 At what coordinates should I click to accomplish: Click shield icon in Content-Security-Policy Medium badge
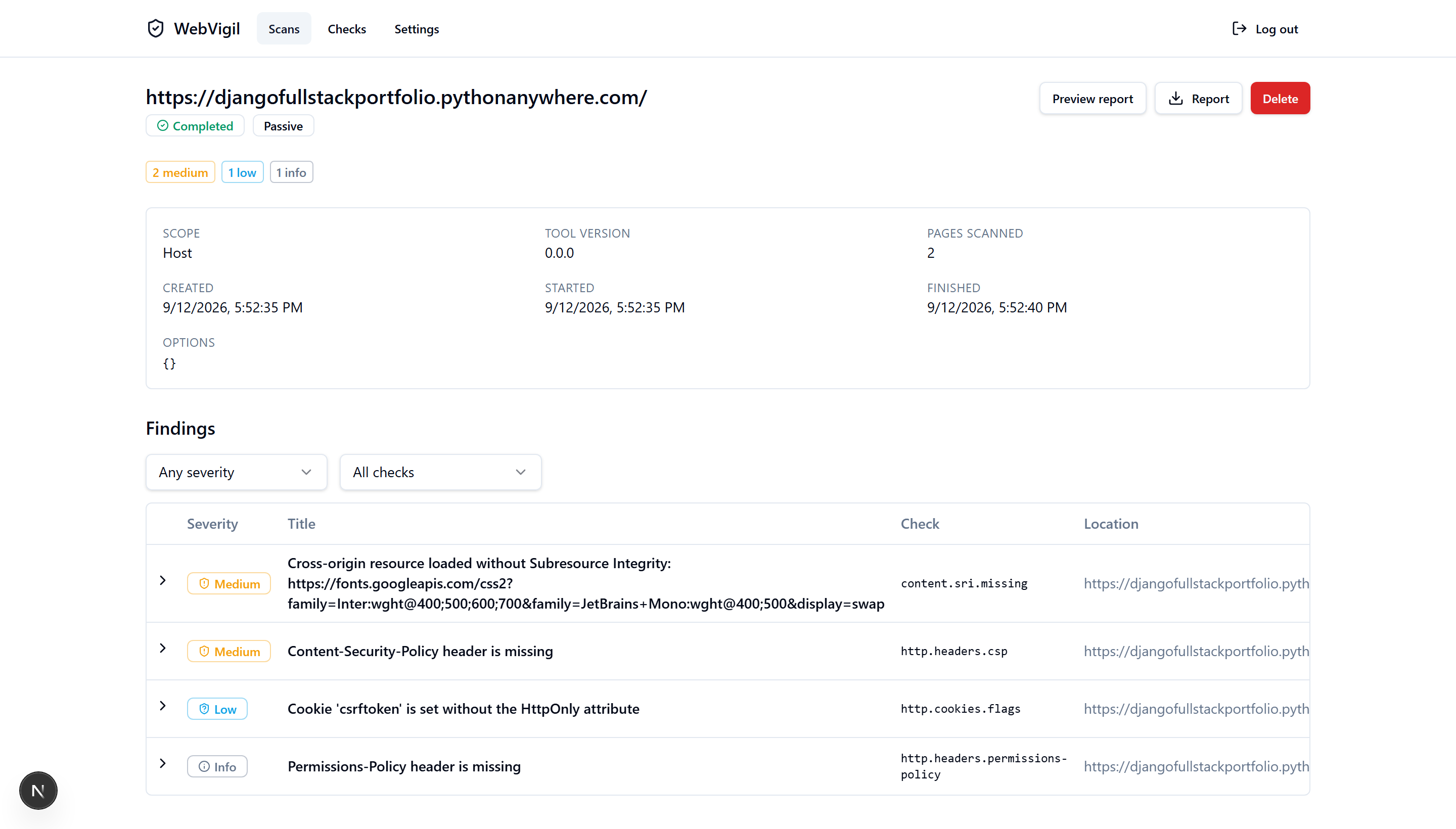[x=204, y=652]
